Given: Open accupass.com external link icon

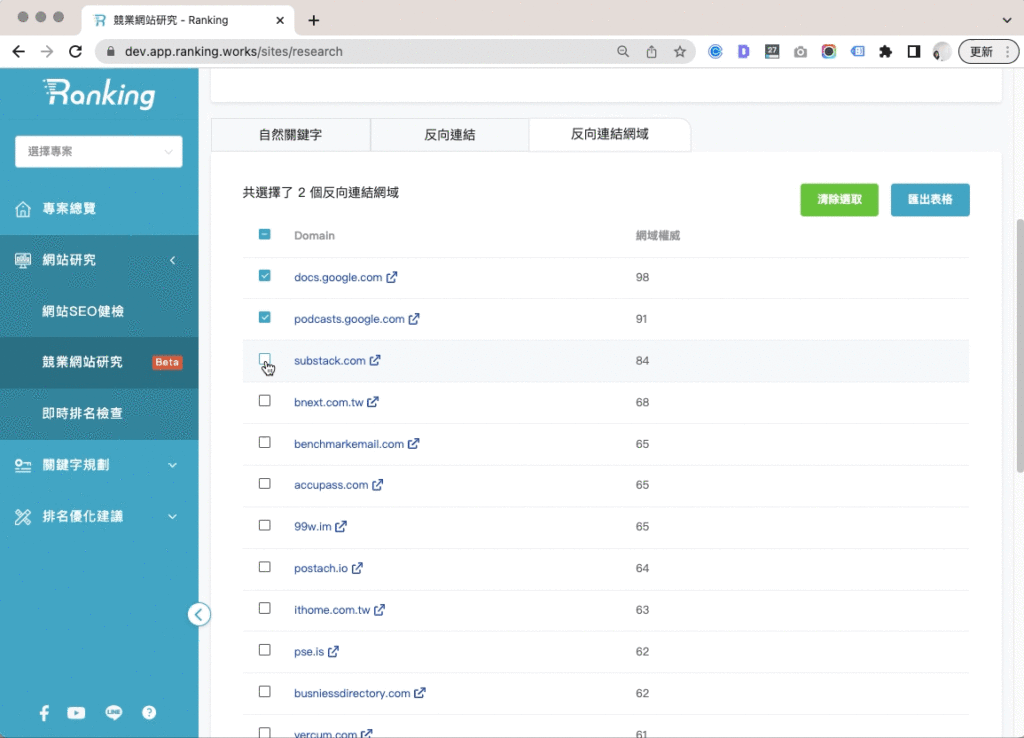Looking at the screenshot, I should tap(377, 485).
